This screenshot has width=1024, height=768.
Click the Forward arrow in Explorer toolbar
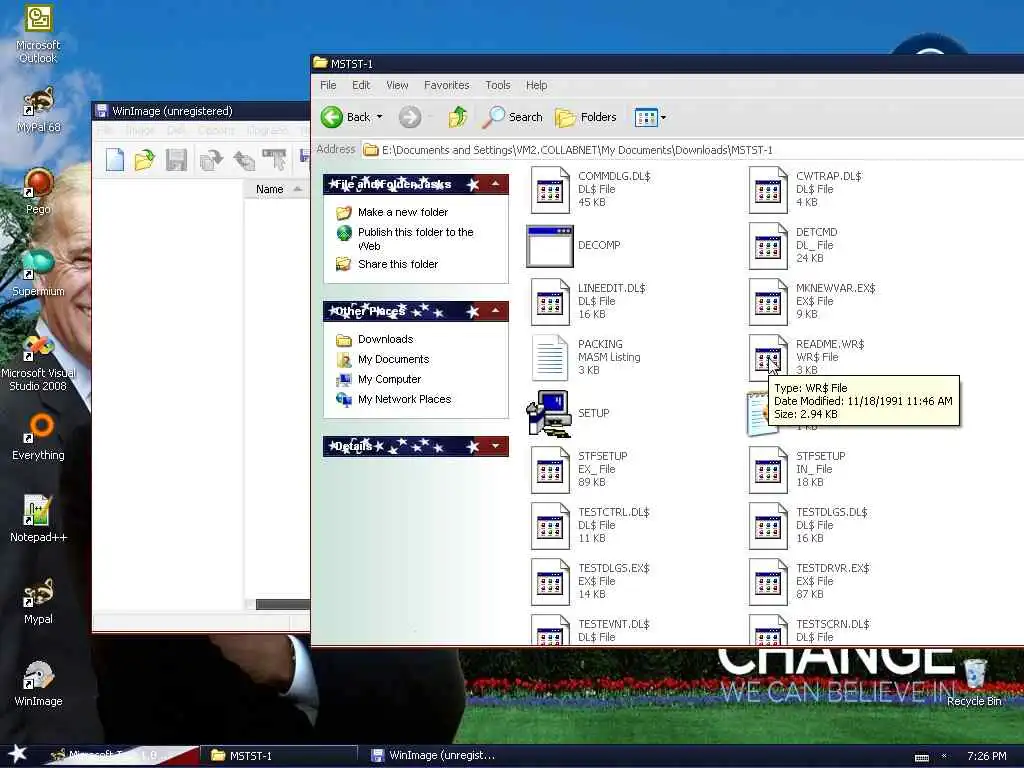[x=410, y=117]
